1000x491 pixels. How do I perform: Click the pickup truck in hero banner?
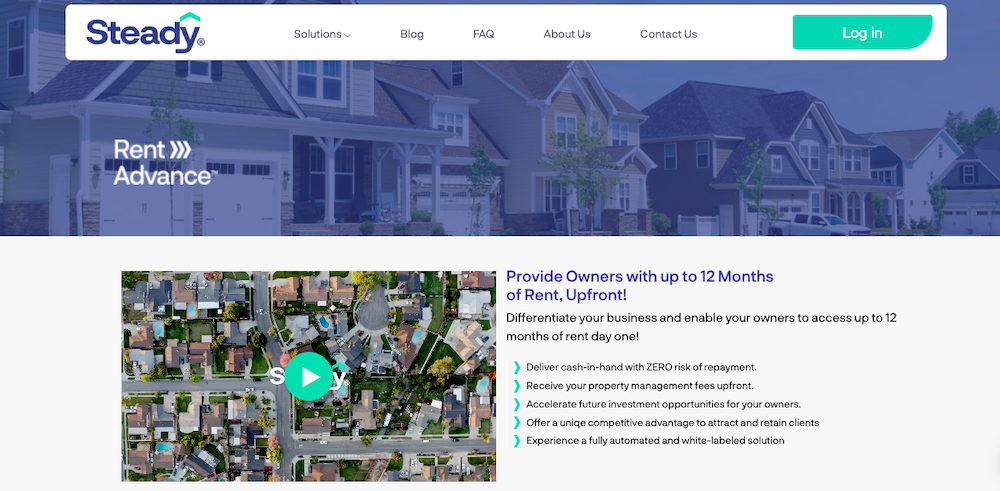(818, 223)
